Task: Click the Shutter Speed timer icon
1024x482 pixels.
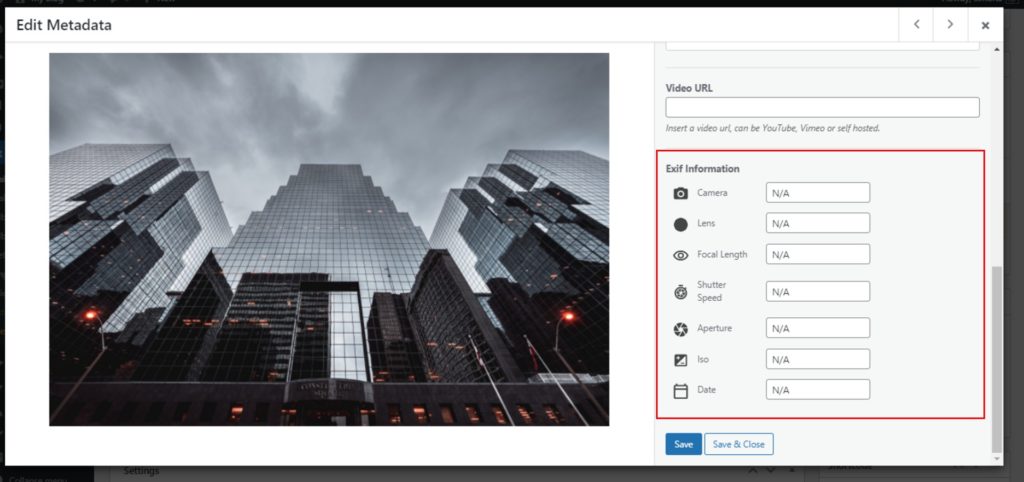Action: click(x=681, y=292)
